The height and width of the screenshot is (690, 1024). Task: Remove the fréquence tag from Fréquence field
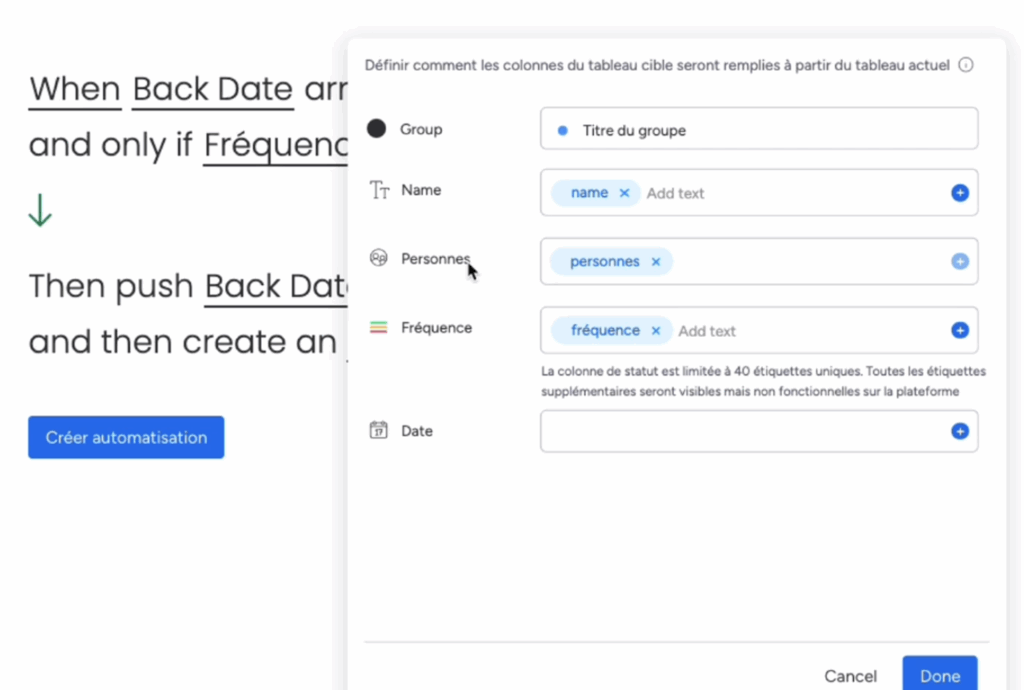pos(656,330)
